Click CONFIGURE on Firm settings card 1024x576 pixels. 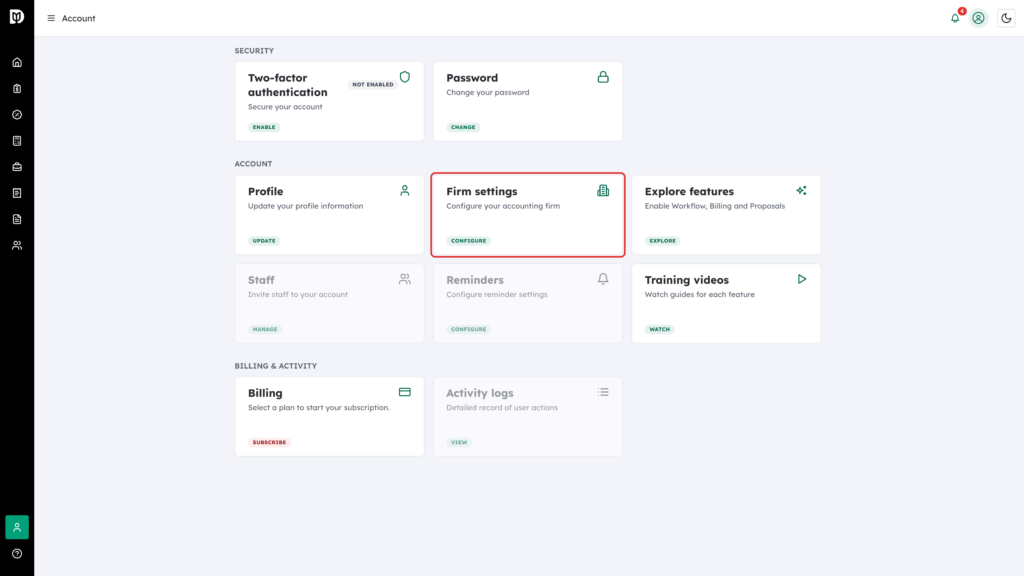468,241
